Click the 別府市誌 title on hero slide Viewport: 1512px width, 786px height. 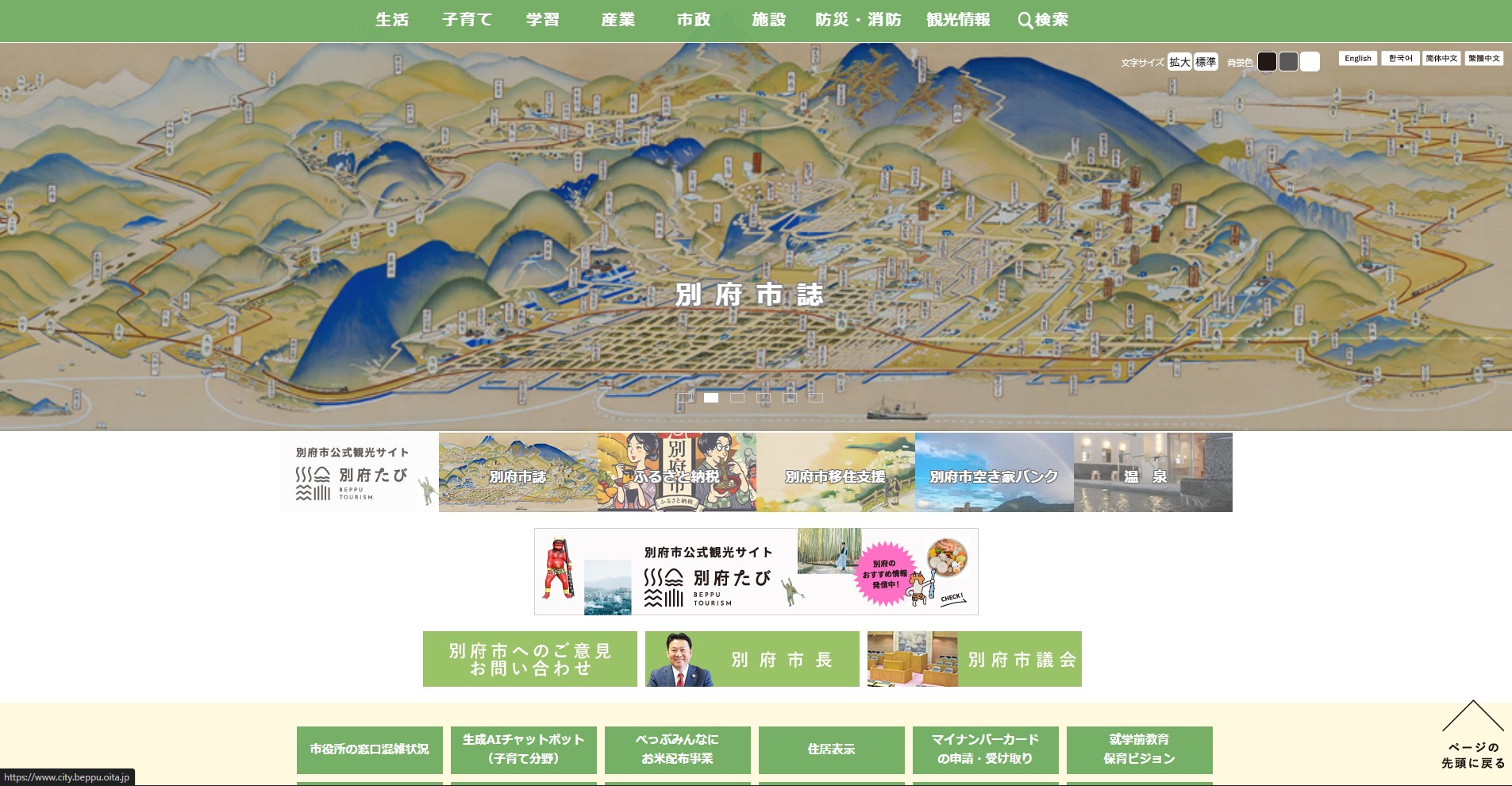pos(749,295)
